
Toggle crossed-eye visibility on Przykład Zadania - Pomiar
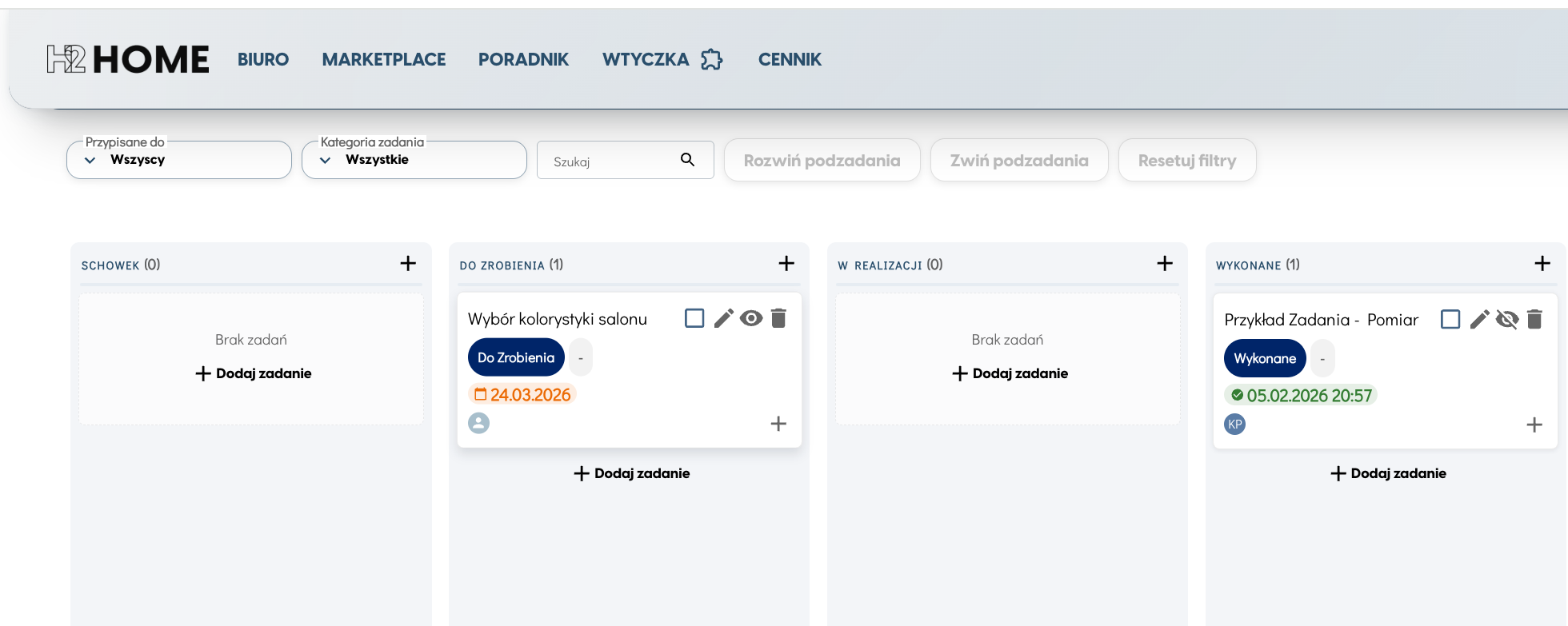(x=1507, y=319)
